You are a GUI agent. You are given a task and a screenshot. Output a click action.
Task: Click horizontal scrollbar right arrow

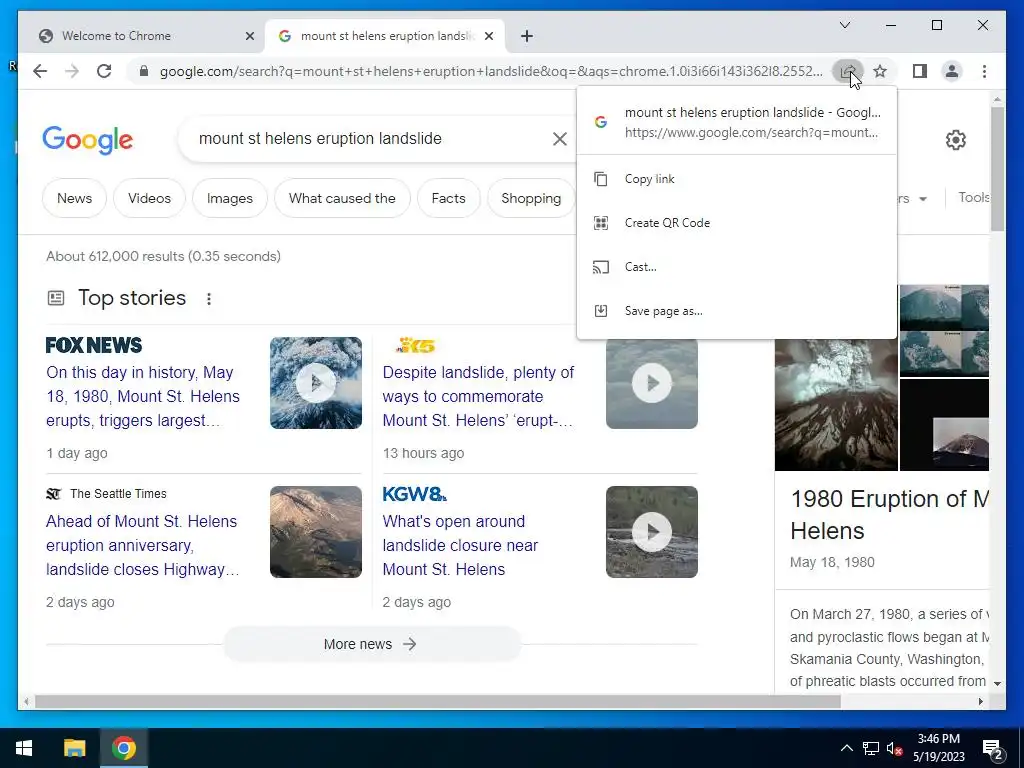click(980, 701)
